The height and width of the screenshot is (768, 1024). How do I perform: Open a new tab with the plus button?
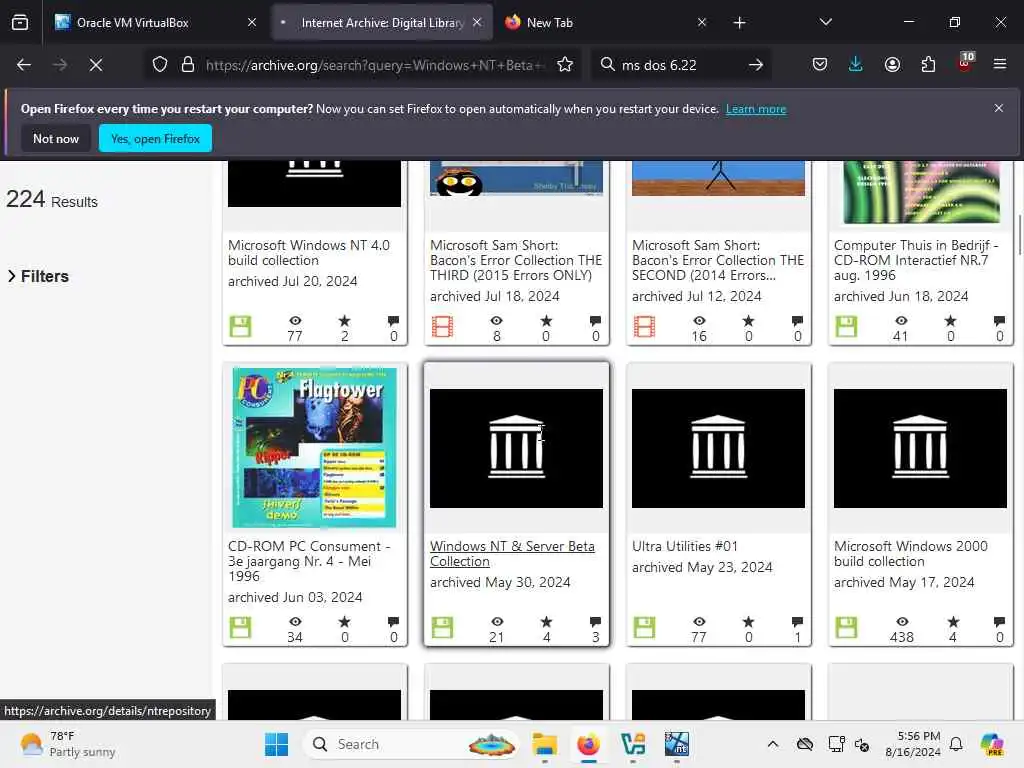pos(739,23)
